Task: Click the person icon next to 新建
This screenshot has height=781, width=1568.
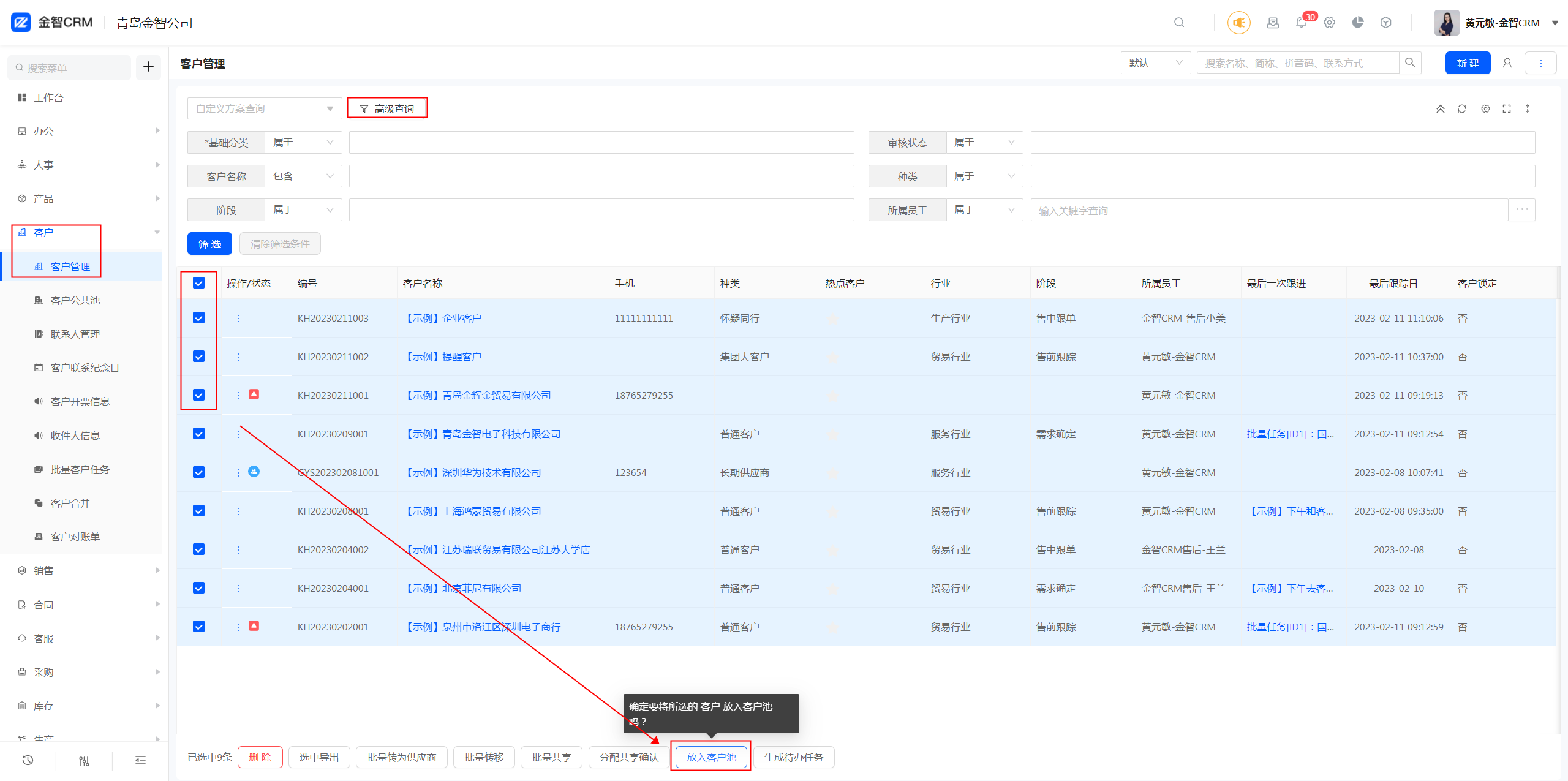Action: tap(1507, 63)
